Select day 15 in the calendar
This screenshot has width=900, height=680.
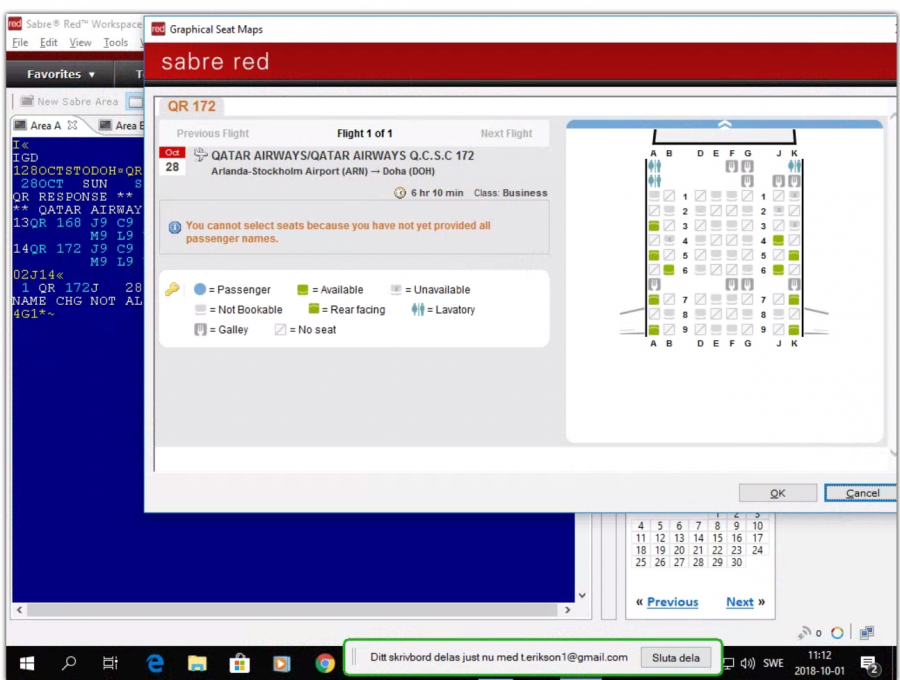point(717,538)
